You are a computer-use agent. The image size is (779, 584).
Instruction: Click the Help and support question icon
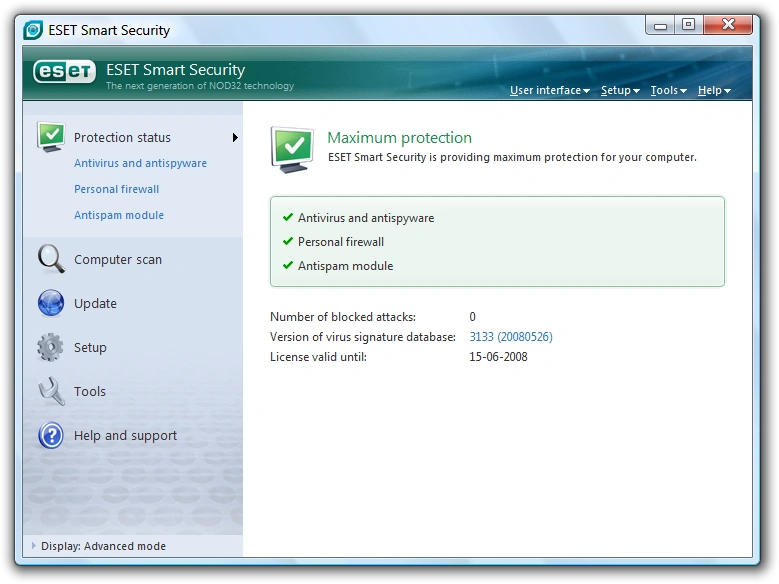point(51,435)
